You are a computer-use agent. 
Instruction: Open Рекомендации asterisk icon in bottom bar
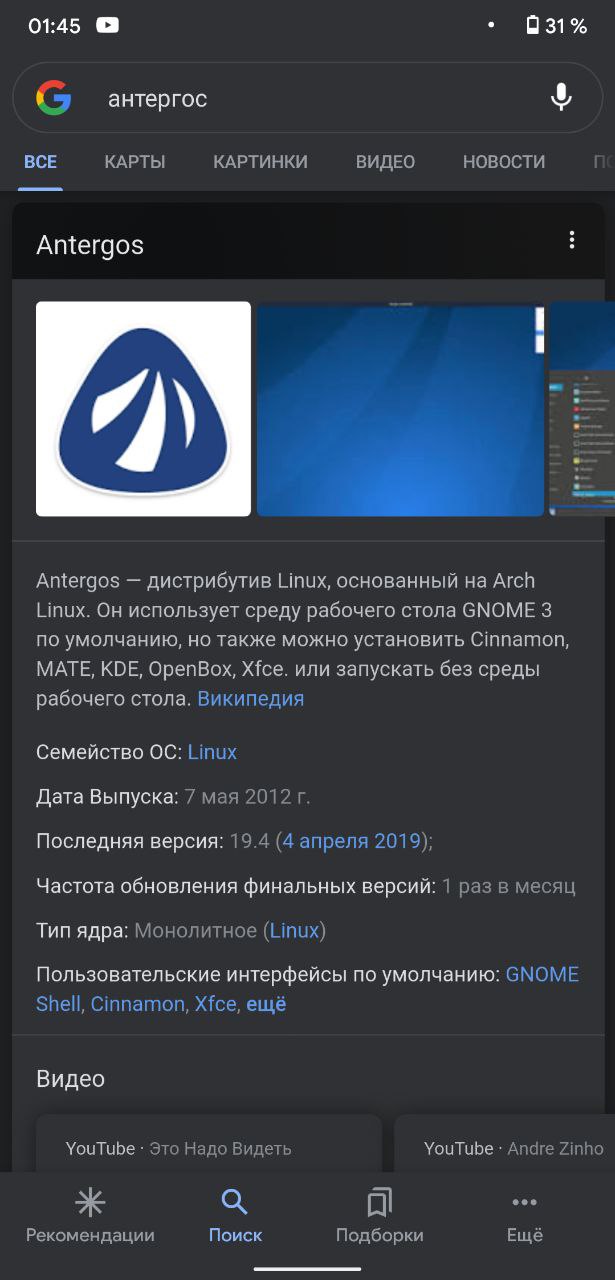point(90,1202)
